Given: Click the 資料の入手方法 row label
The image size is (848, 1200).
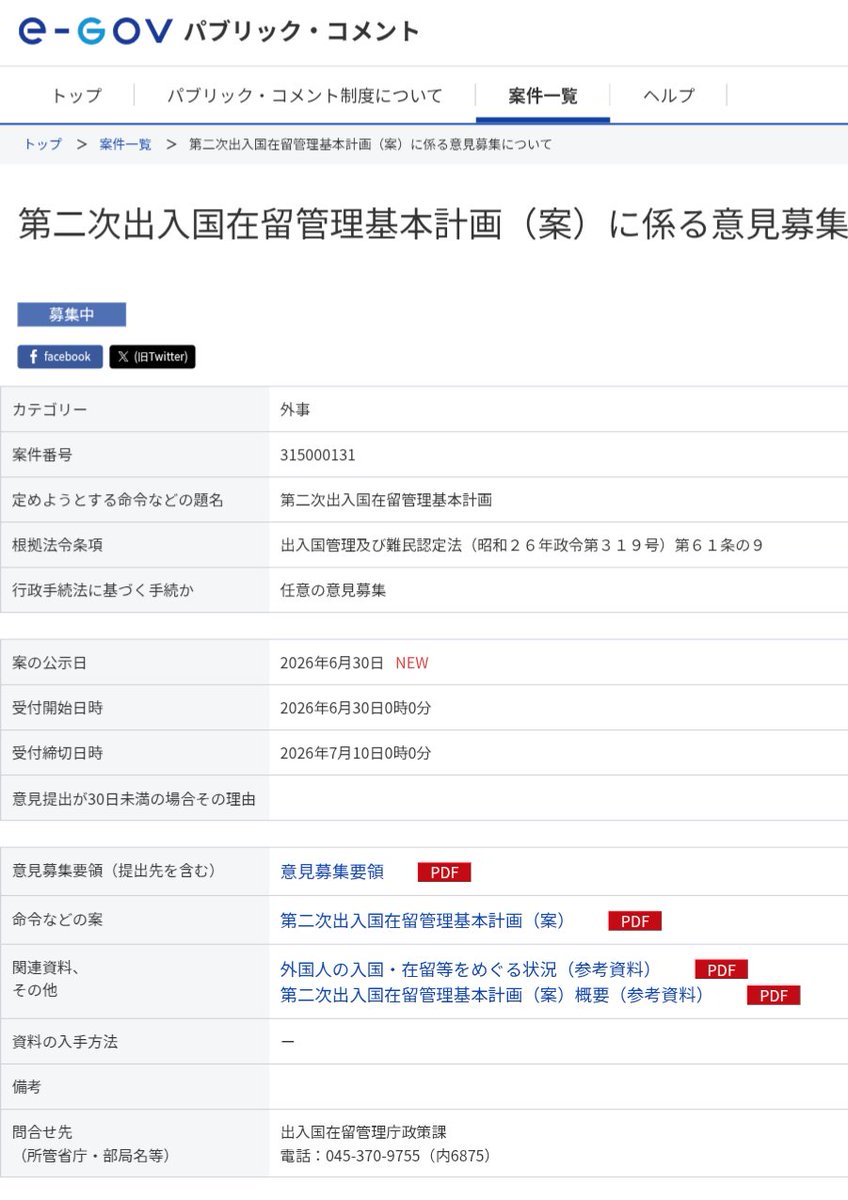Looking at the screenshot, I should 65,1042.
